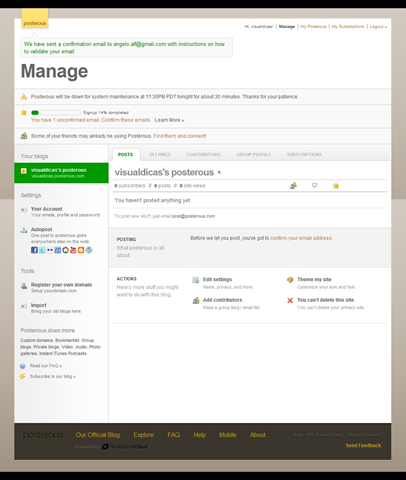
Task: Click the Twitter autopost icon
Action: (x=42, y=250)
